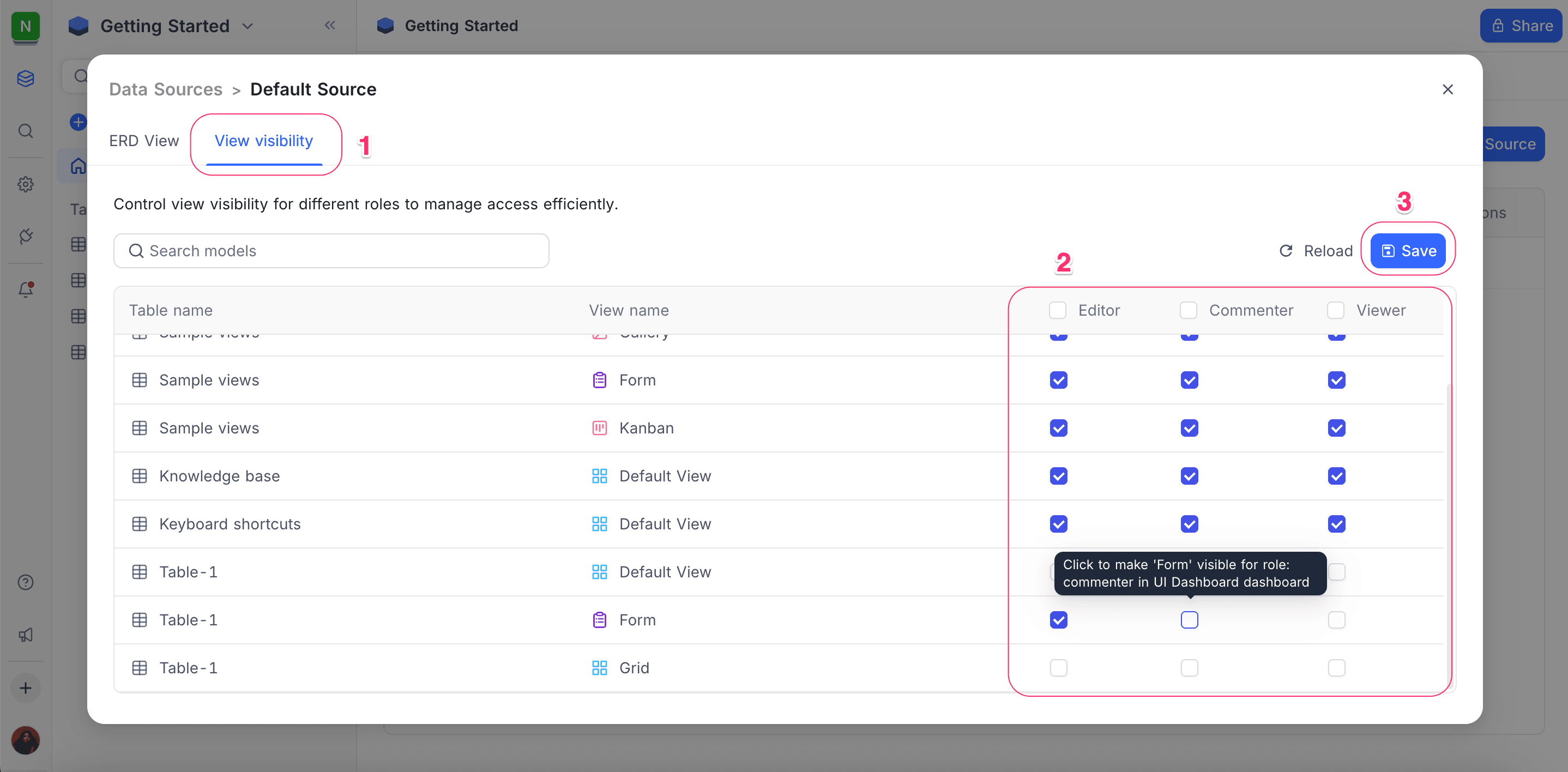Collapse sidebar with double chevron
Image resolution: width=1568 pixels, height=772 pixels.
pos(329,25)
